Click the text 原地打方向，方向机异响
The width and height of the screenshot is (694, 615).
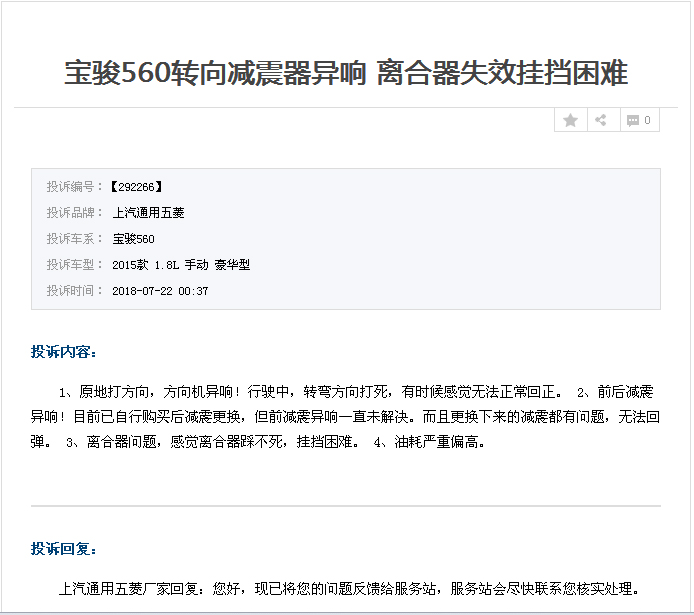coord(156,392)
